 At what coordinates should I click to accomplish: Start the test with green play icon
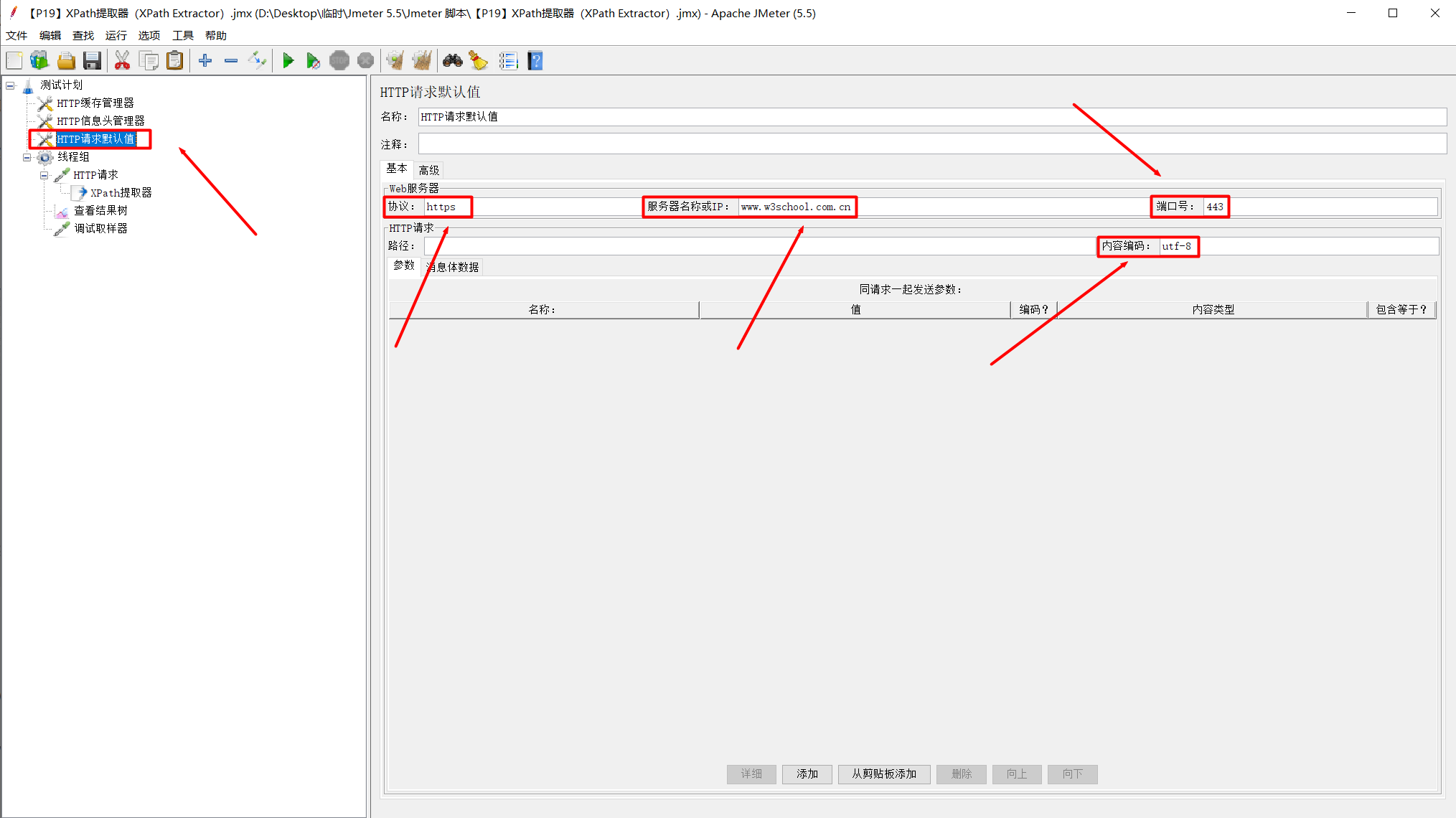click(x=288, y=60)
